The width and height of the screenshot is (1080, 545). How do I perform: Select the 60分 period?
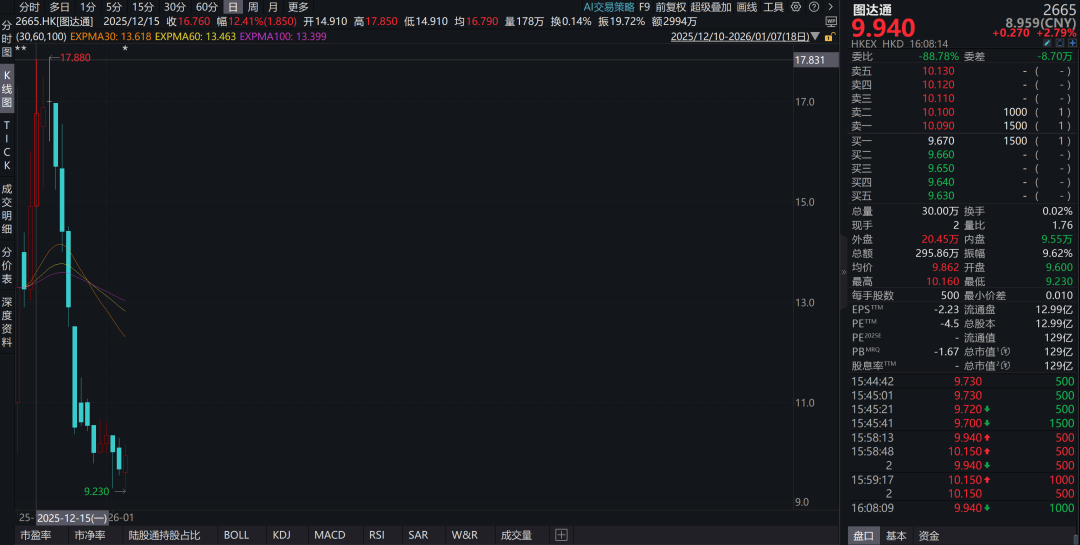(x=207, y=7)
